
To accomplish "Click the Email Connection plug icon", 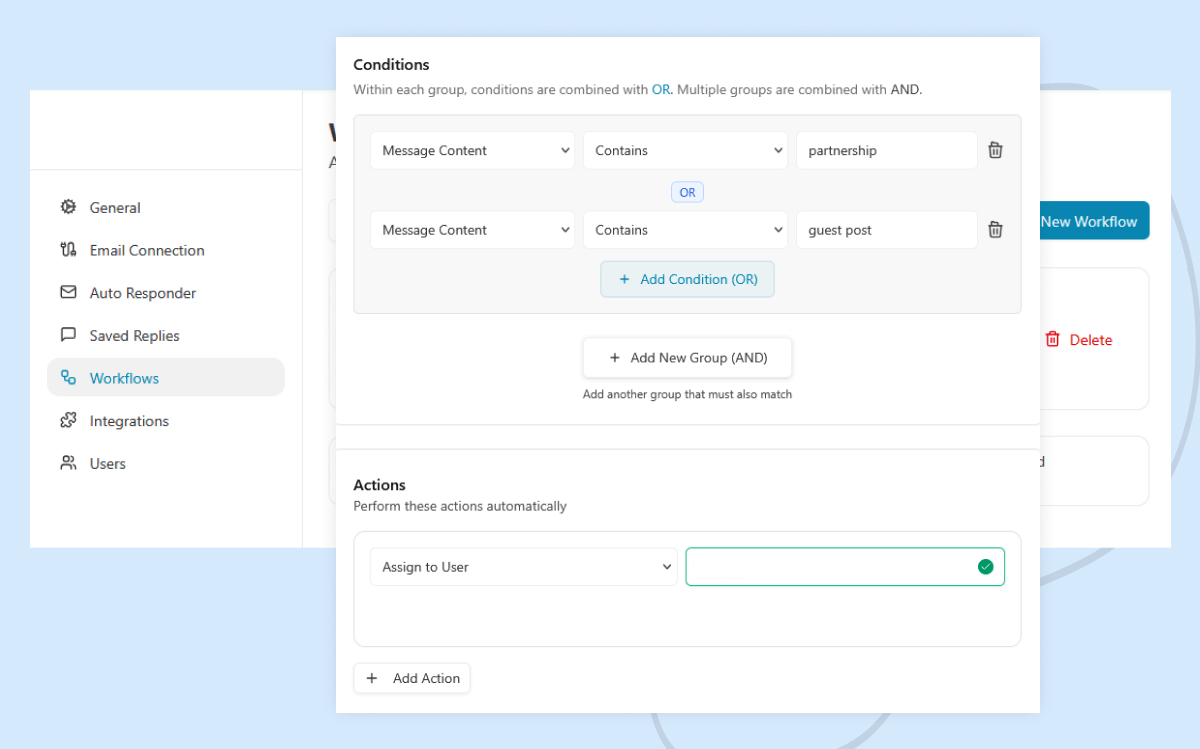I will (68, 250).
